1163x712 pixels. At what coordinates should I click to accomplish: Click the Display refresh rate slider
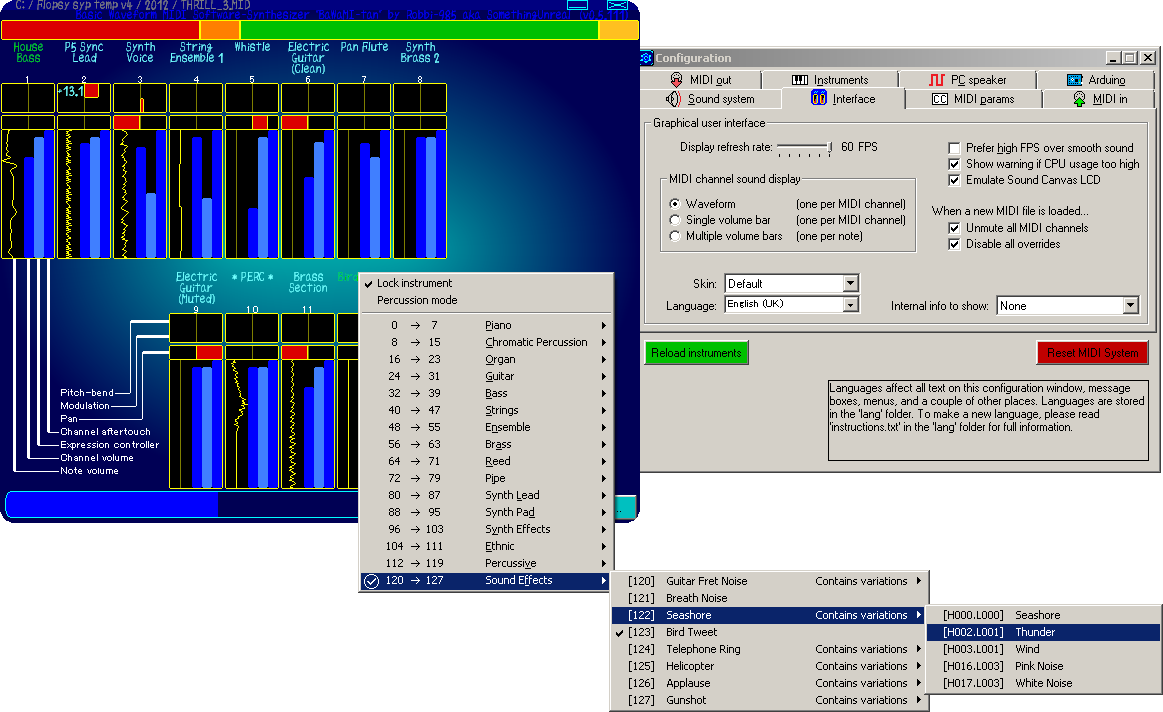(x=805, y=148)
